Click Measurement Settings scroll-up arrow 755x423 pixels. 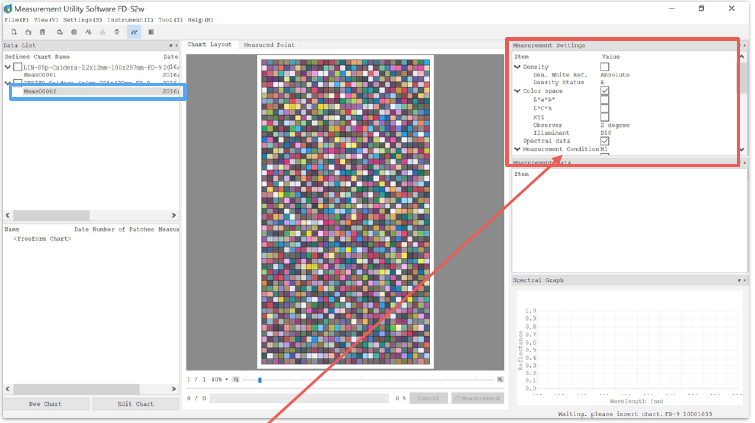742,56
